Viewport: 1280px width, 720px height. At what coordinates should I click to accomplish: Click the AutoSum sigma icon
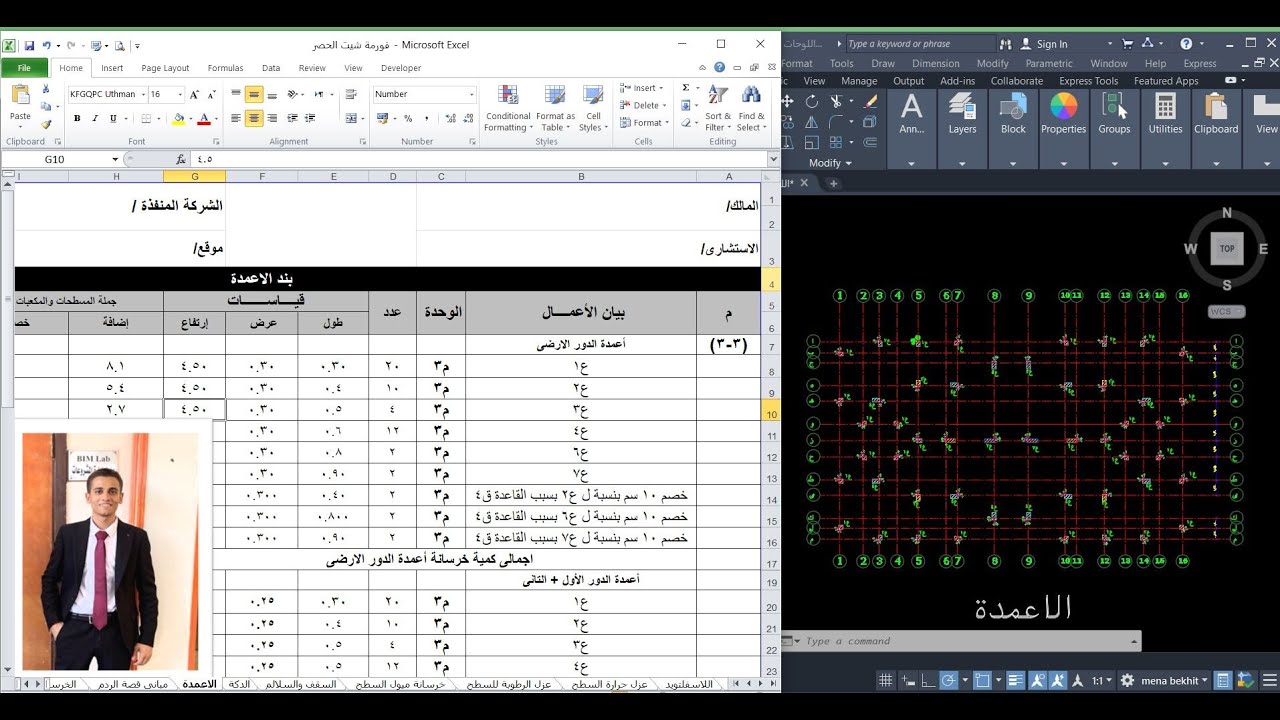pyautogui.click(x=687, y=88)
